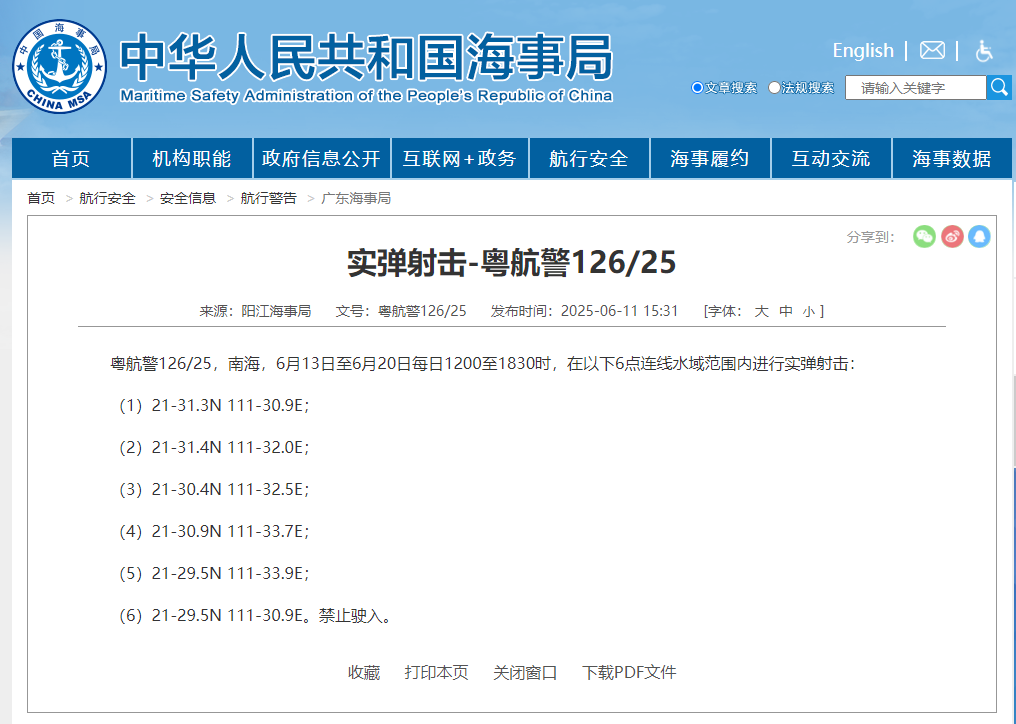
Task: Open the 海事数据 menu
Action: 952,158
